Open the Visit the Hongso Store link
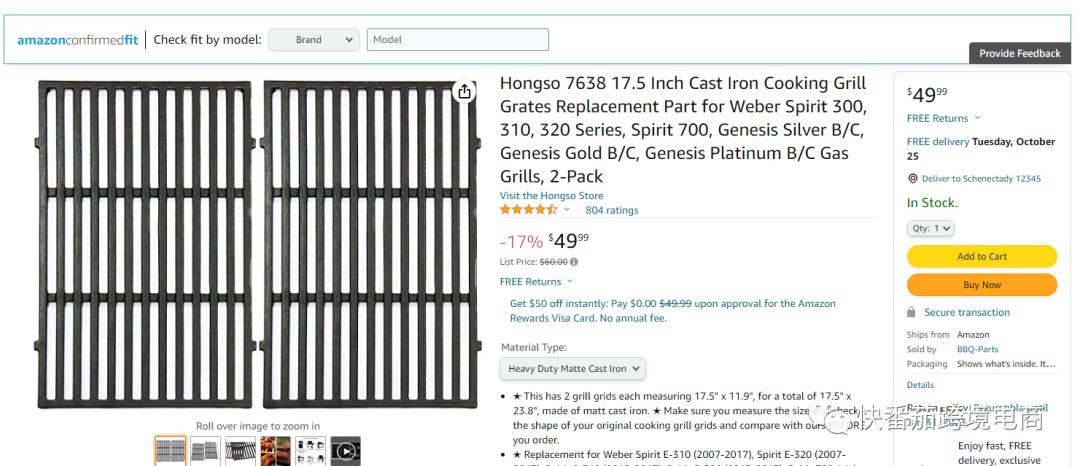The height and width of the screenshot is (466, 1080). point(551,196)
